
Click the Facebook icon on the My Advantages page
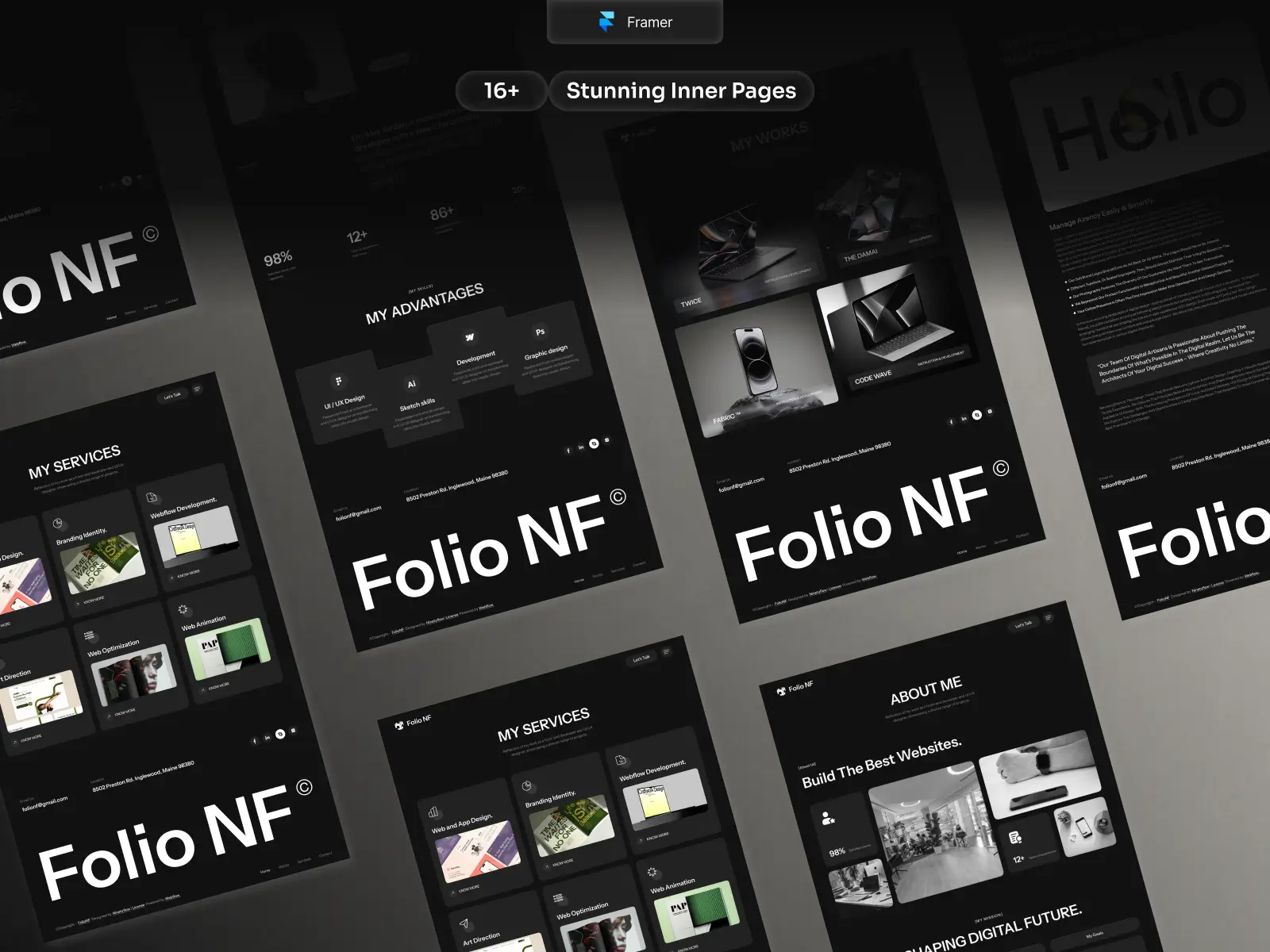point(568,451)
